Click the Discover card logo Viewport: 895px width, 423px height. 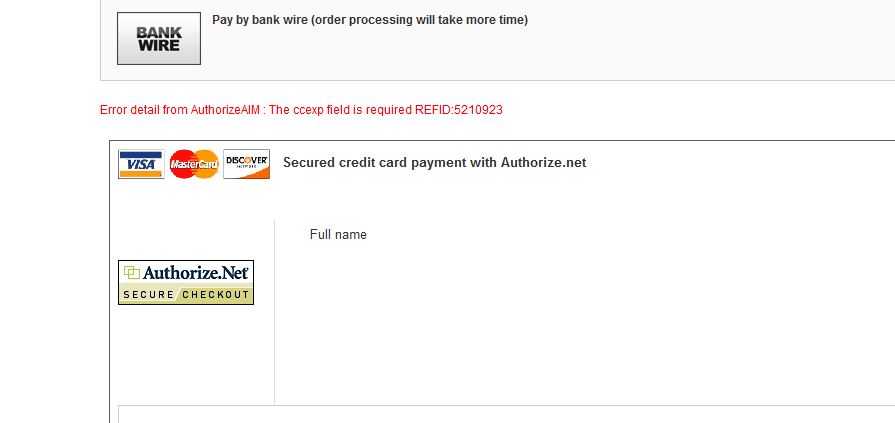pos(246,164)
